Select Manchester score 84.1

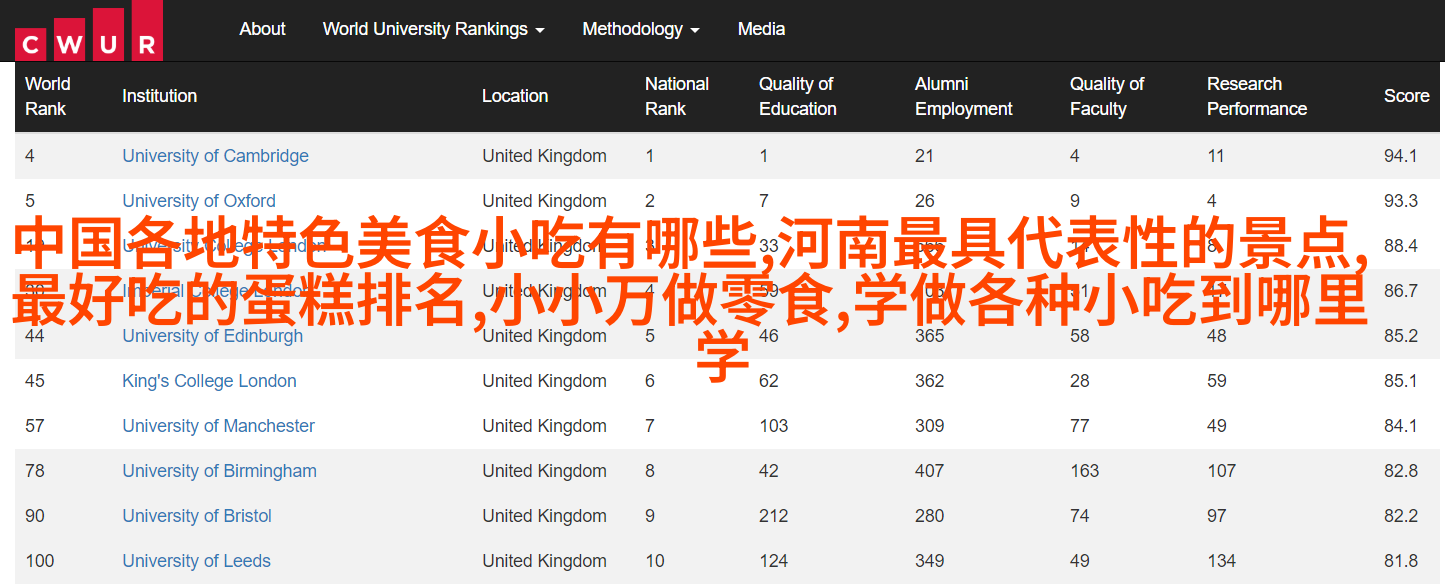[x=1401, y=426]
